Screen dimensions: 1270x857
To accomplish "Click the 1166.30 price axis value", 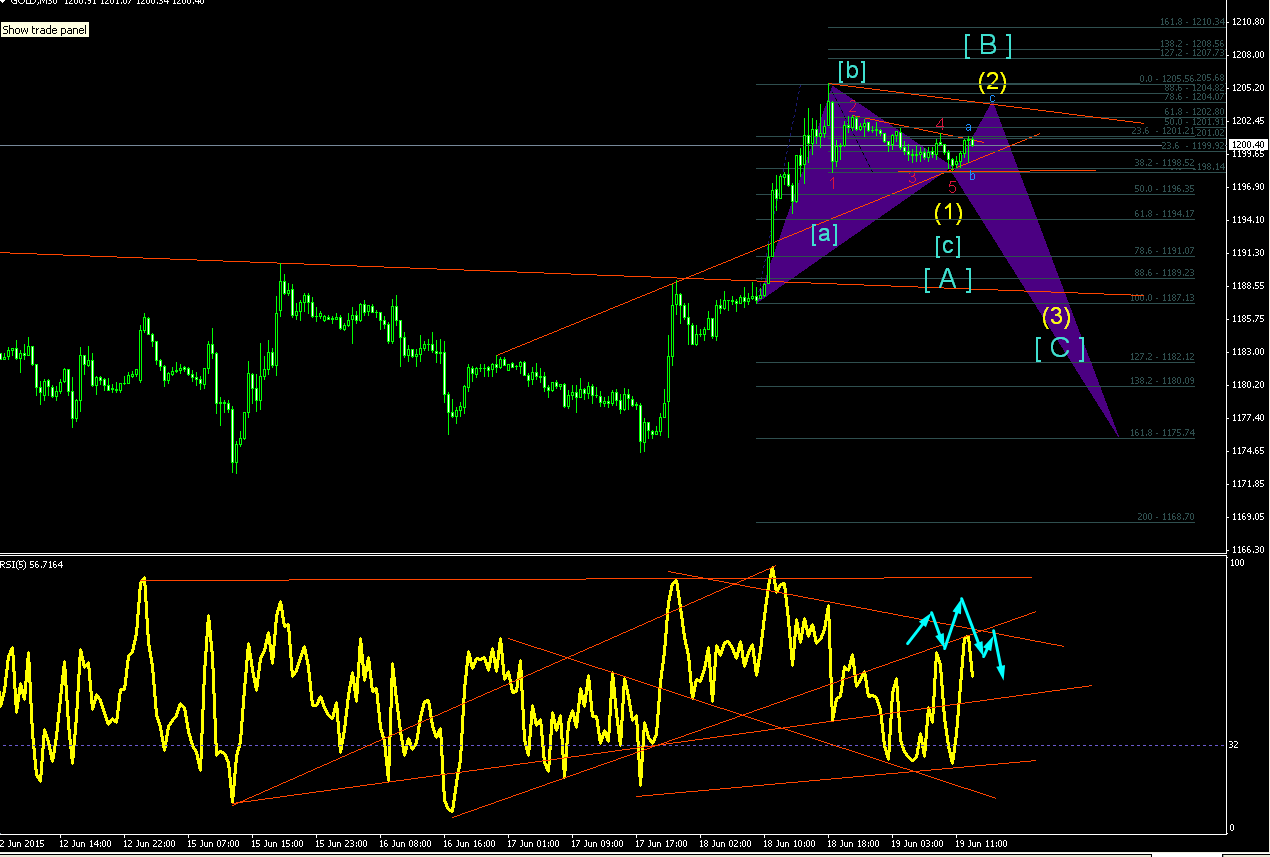I will click(1250, 549).
